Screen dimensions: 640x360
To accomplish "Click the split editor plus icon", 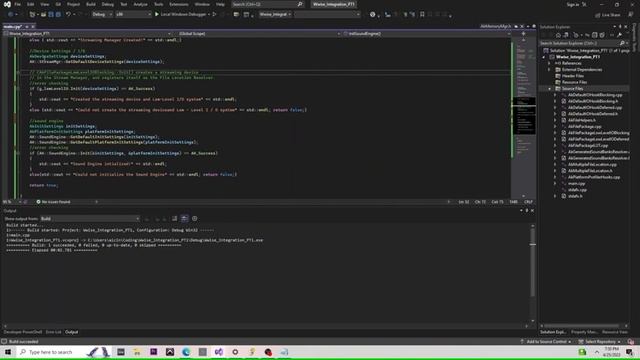I will (524, 34).
